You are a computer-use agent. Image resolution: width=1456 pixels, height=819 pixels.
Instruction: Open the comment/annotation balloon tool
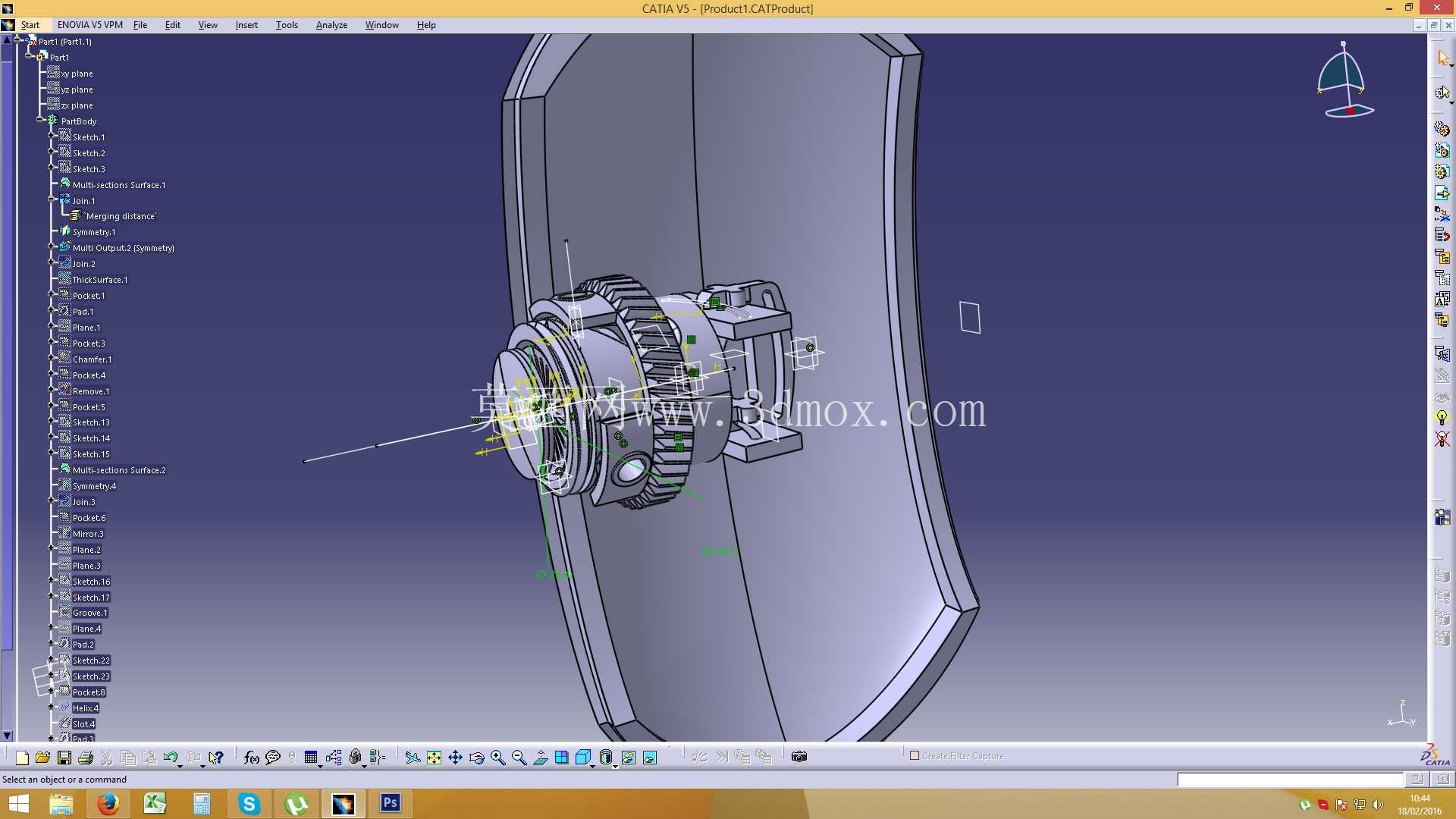click(x=273, y=757)
